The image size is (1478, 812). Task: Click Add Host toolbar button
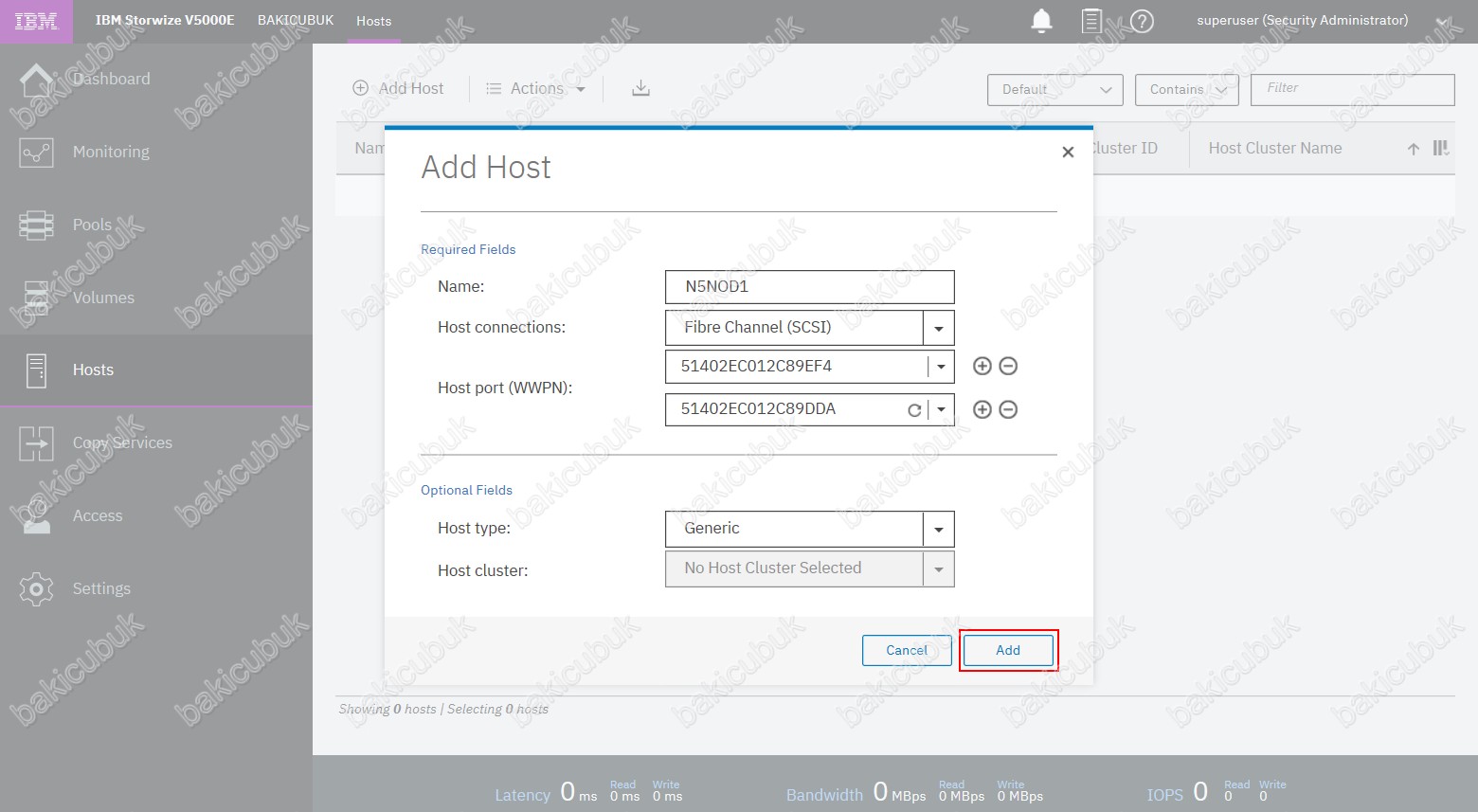[x=398, y=88]
